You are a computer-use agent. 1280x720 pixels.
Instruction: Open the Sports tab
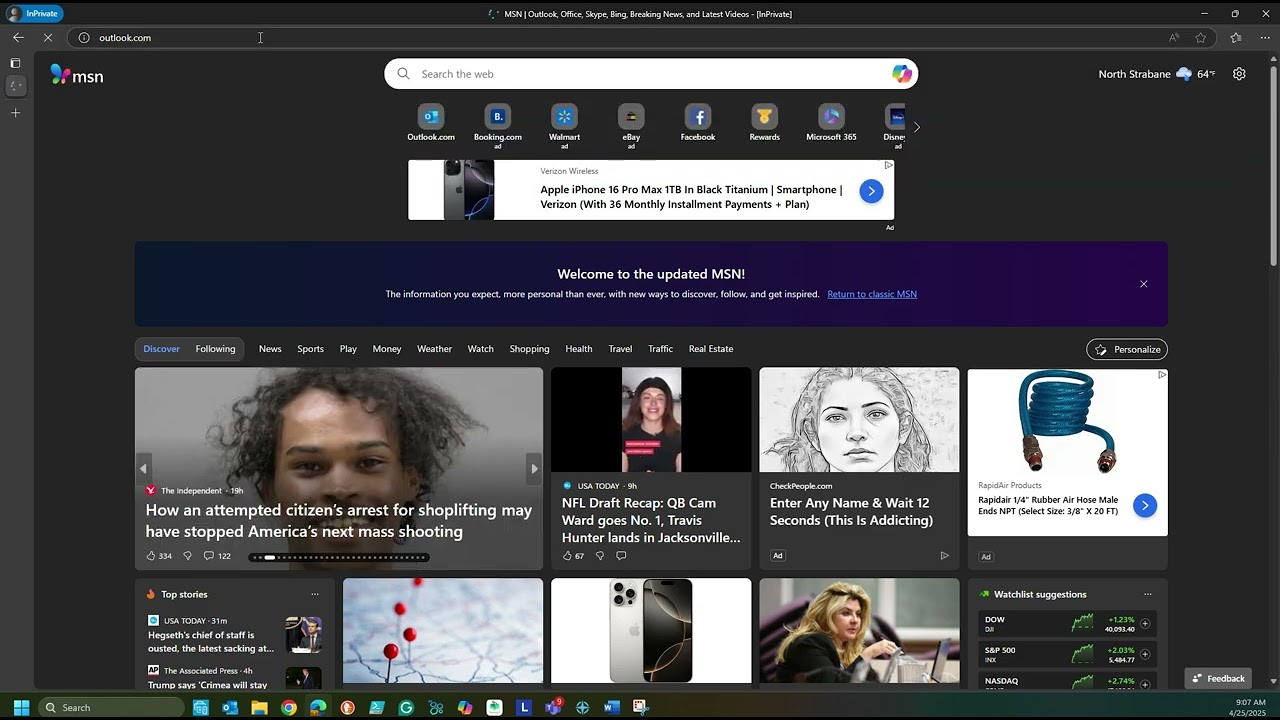[310, 349]
